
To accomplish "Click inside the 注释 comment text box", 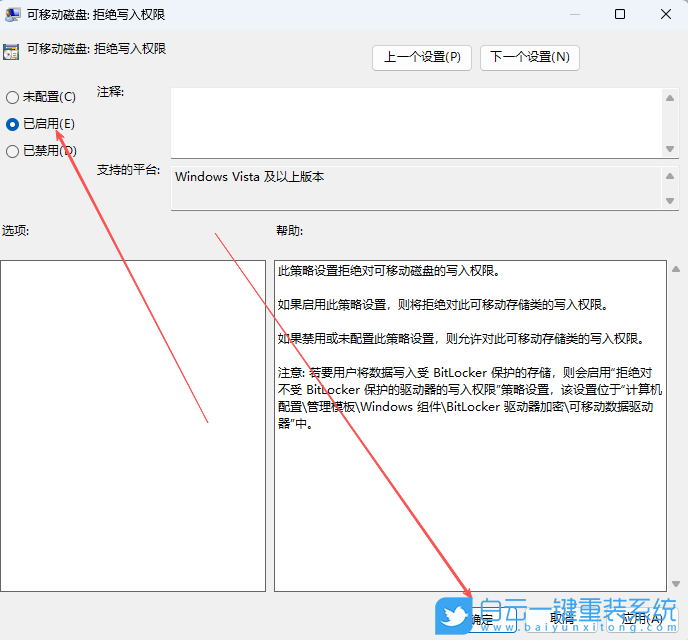I will click(x=416, y=123).
